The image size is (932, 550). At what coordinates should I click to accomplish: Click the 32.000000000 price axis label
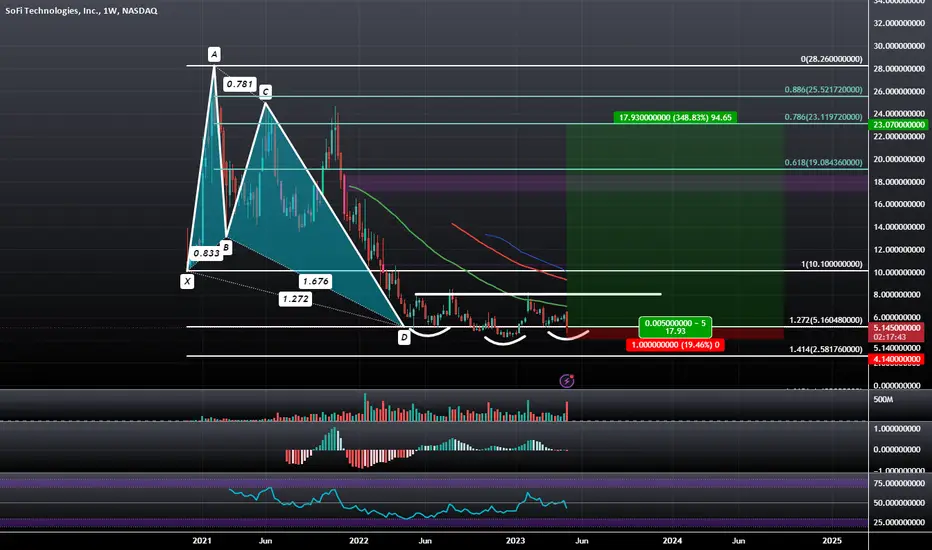899,23
